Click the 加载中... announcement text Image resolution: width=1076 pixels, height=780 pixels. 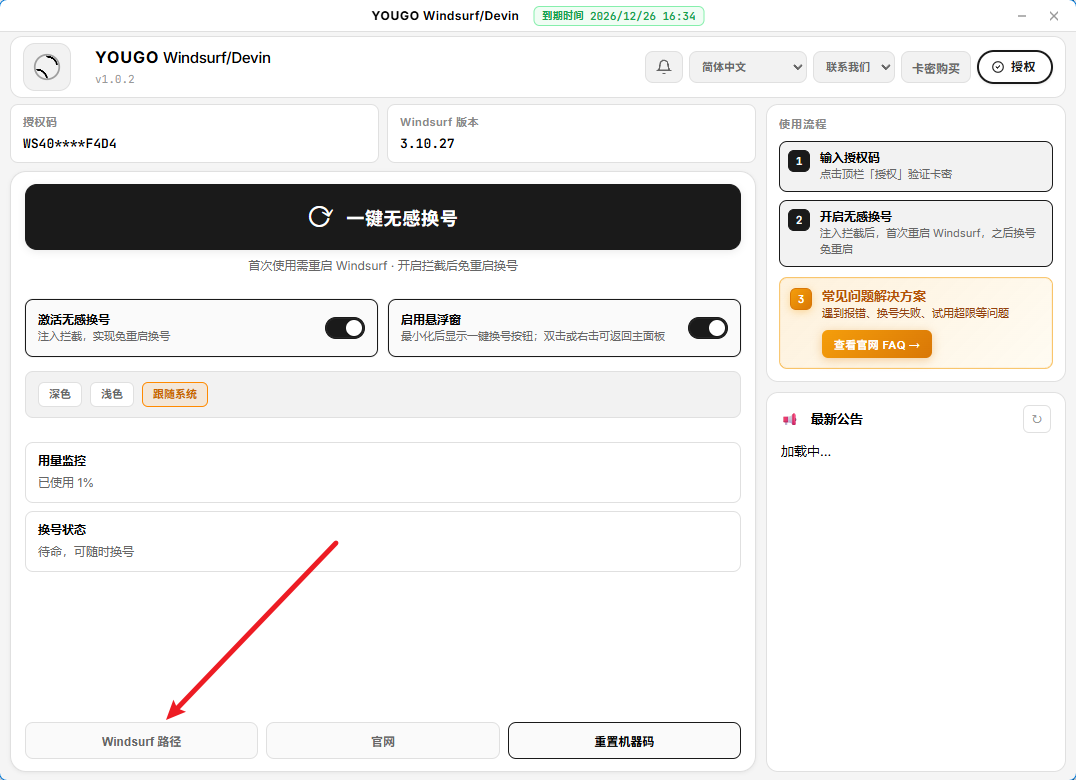coord(806,451)
